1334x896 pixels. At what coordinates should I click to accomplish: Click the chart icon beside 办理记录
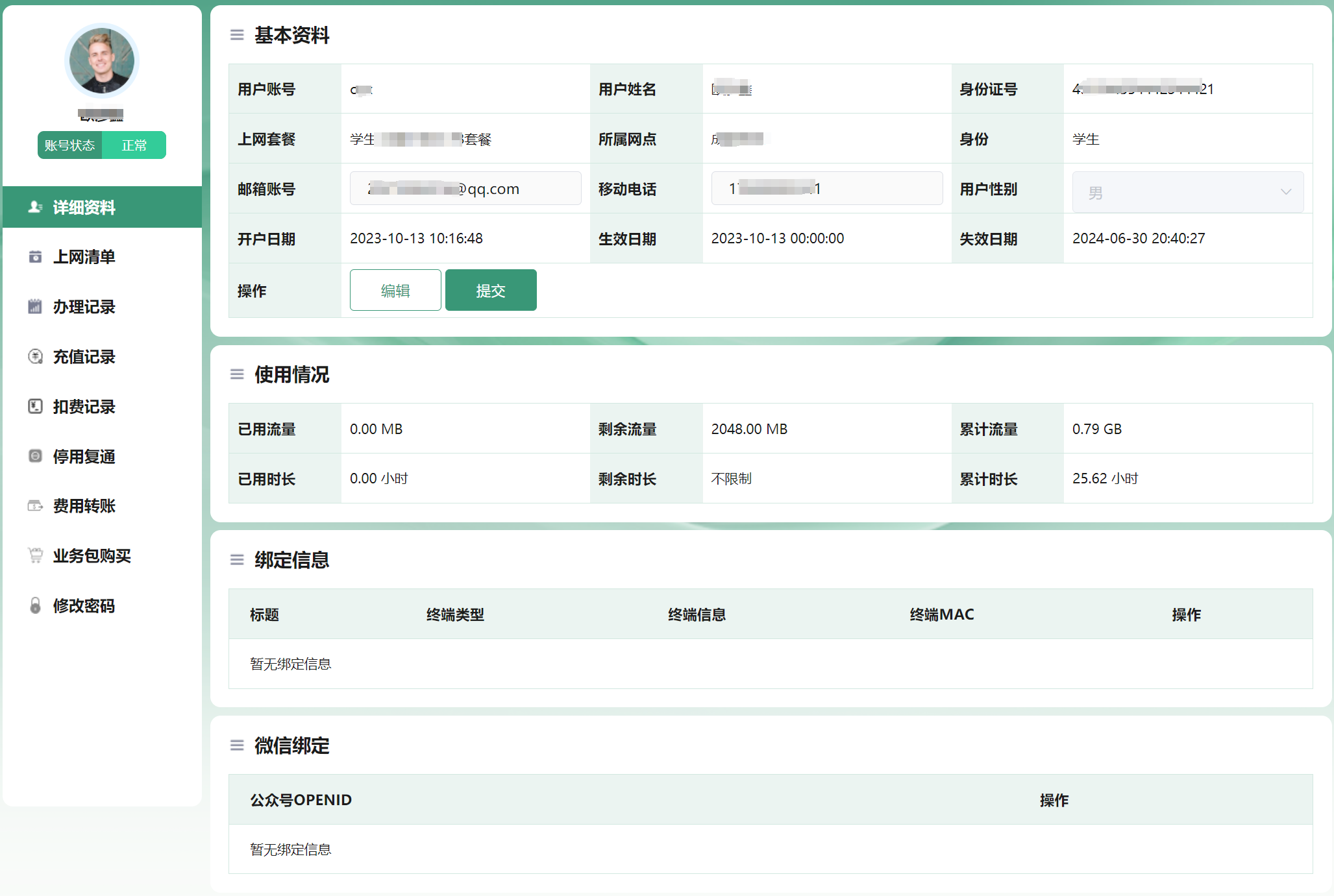tap(35, 307)
